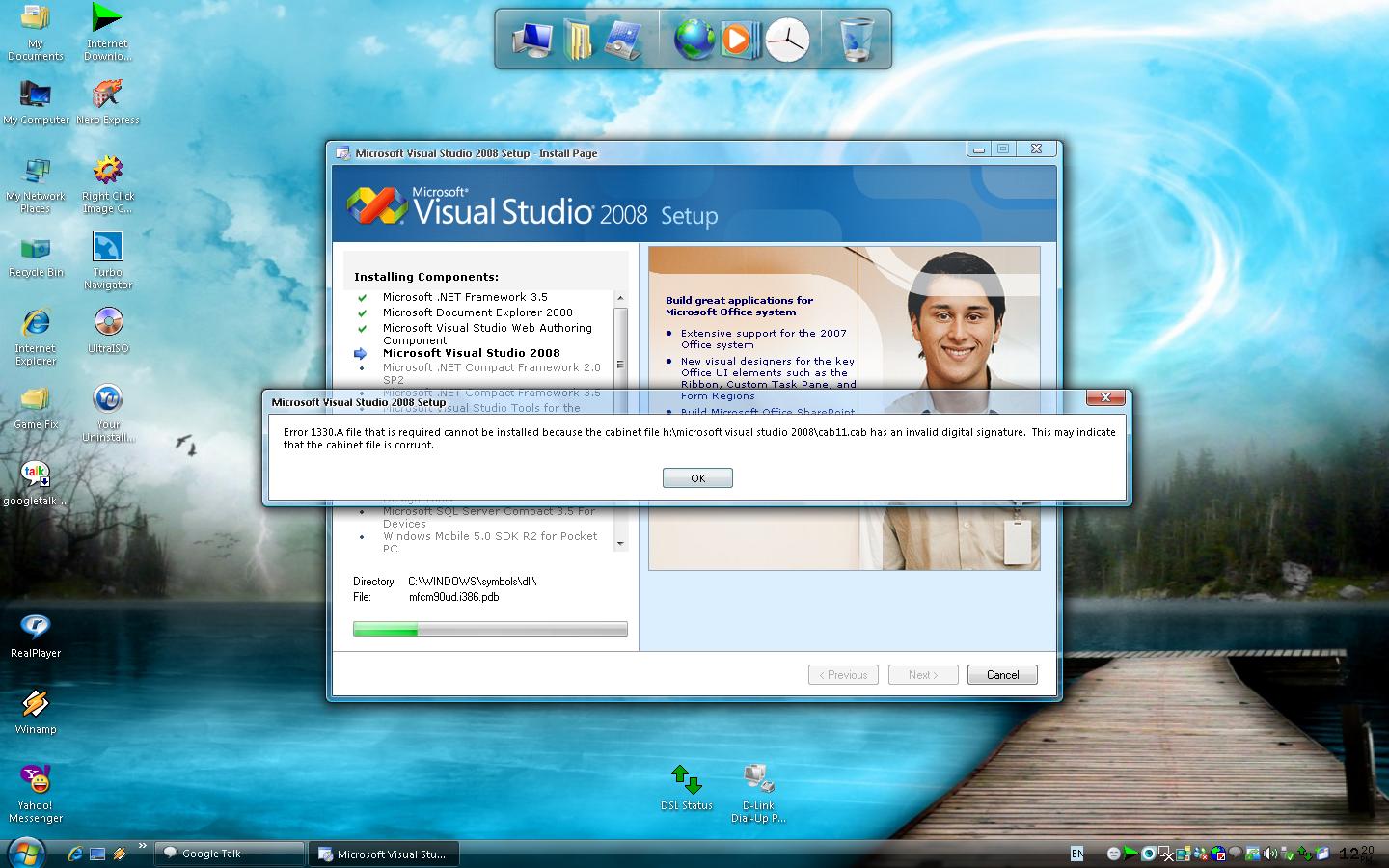The image size is (1389, 868).
Task: Select 'Microsoft .NET Framework 3.5' list entry
Action: (x=465, y=297)
